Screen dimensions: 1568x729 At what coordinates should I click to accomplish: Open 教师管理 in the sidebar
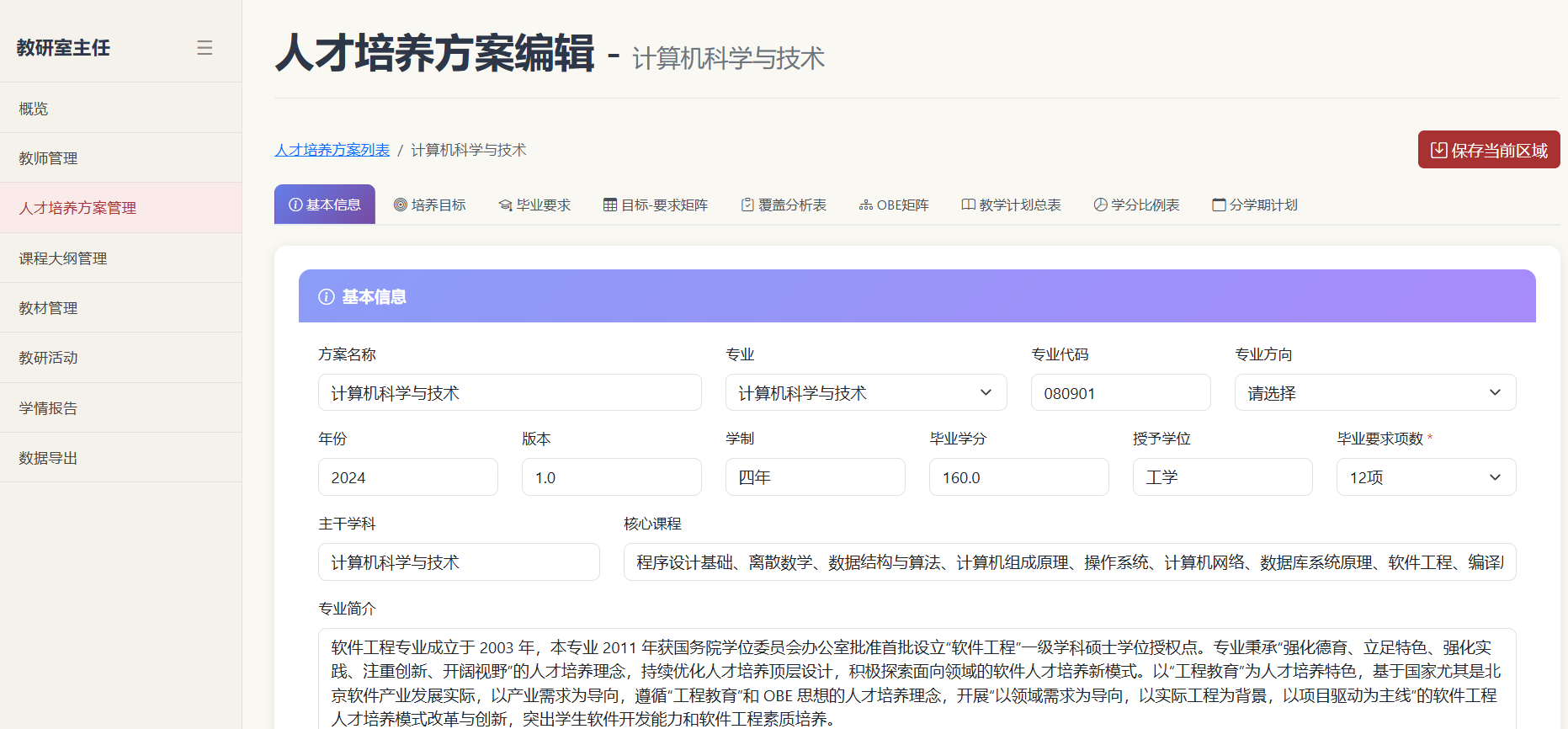(x=121, y=158)
